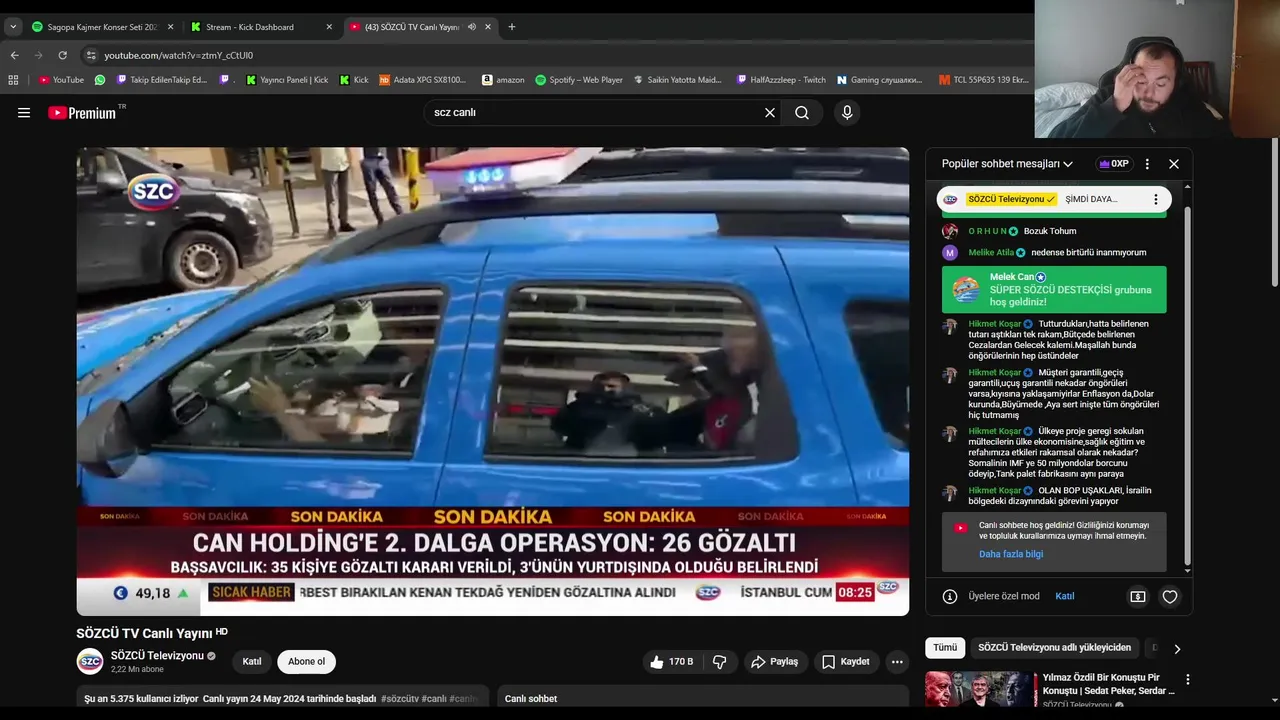The width and height of the screenshot is (1280, 720).
Task: Close the live chat panel
Action: click(x=1174, y=164)
